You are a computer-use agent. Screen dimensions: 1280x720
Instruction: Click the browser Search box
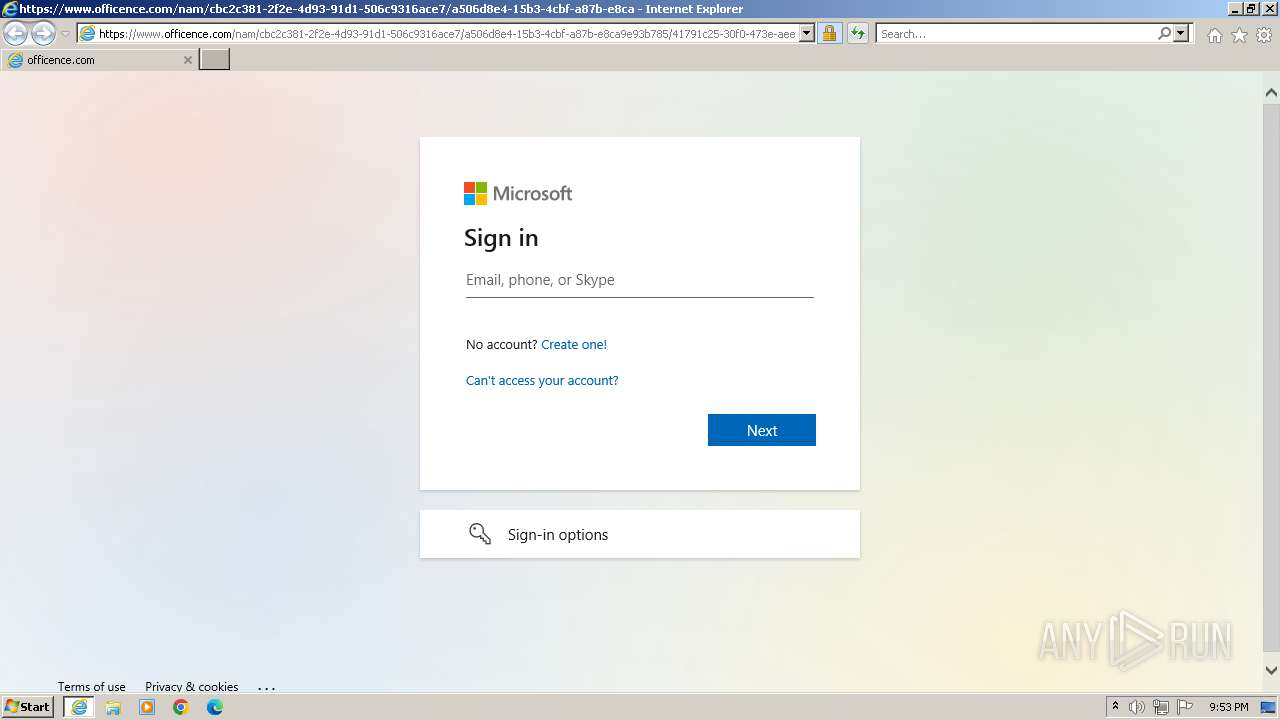pos(1015,34)
